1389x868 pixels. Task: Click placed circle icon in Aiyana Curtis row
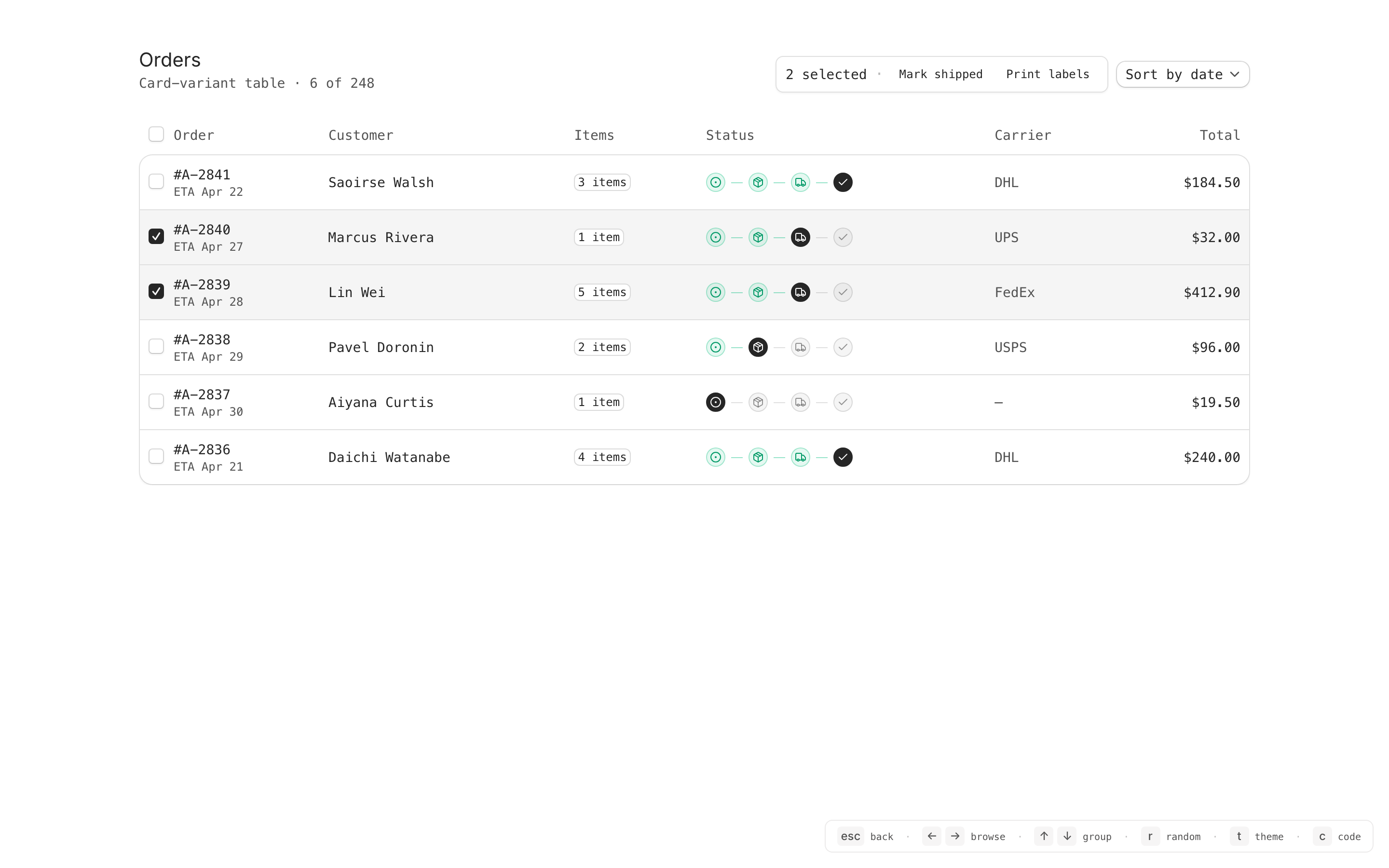[x=715, y=403]
